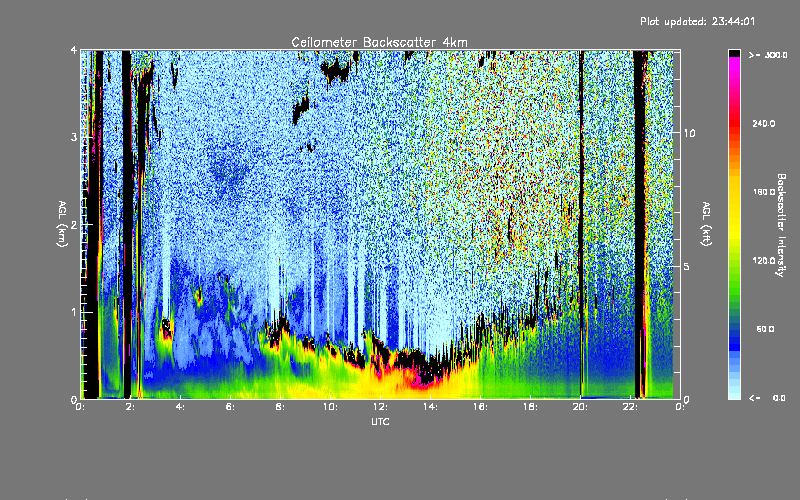Click the '60.0' colorbar value
The height and width of the screenshot is (500, 800).
(x=765, y=329)
